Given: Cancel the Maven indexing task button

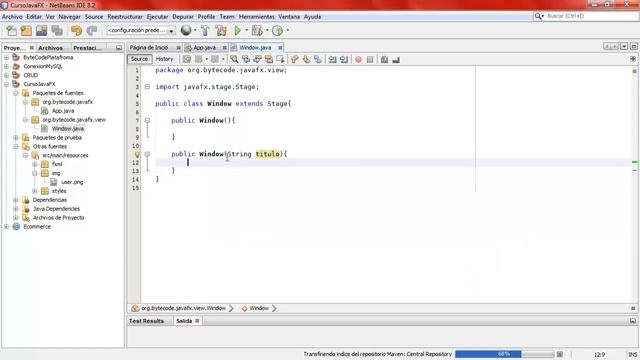Looking at the screenshot, I should click(x=560, y=354).
